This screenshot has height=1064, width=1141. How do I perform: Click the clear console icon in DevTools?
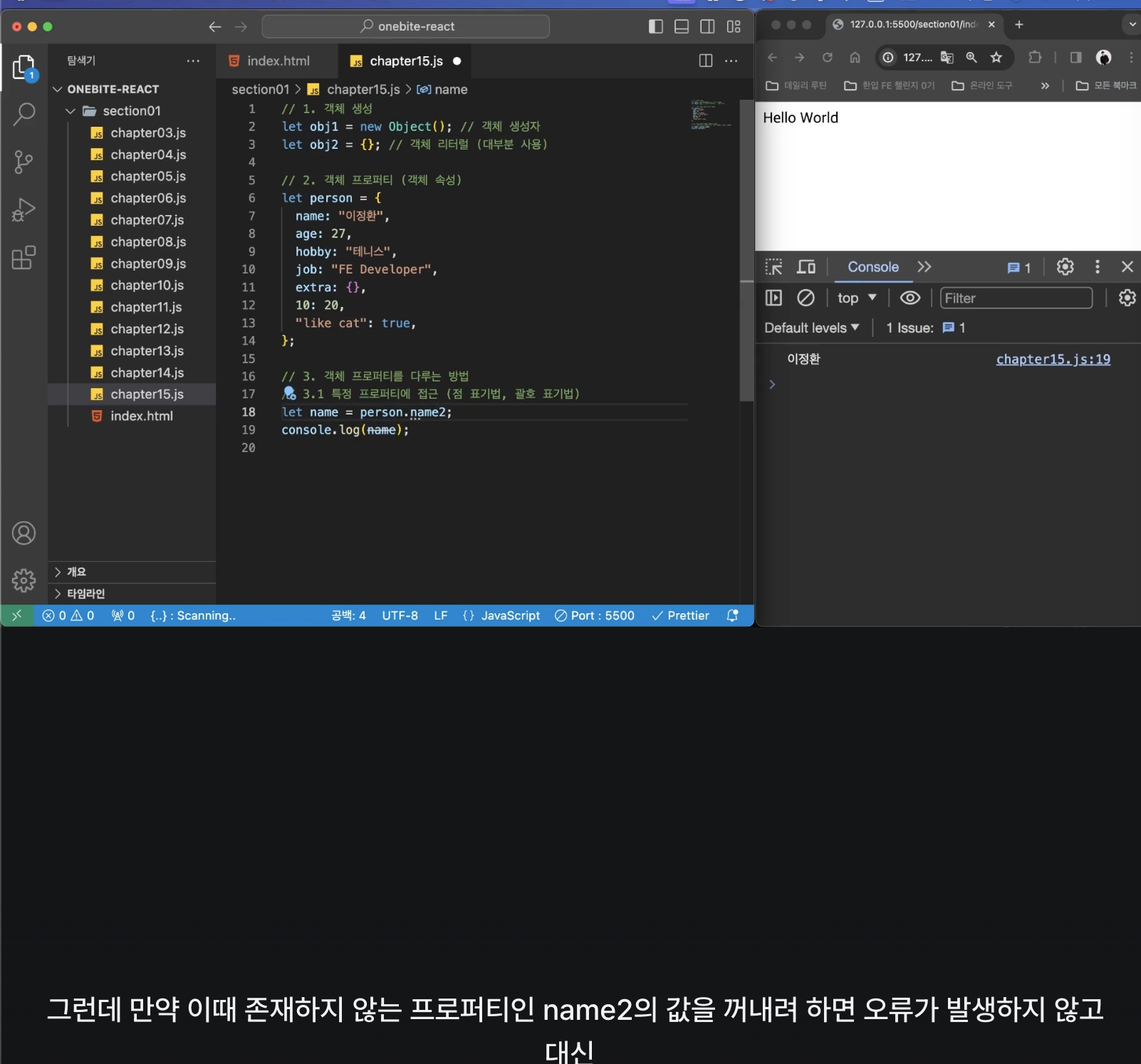pyautogui.click(x=806, y=298)
